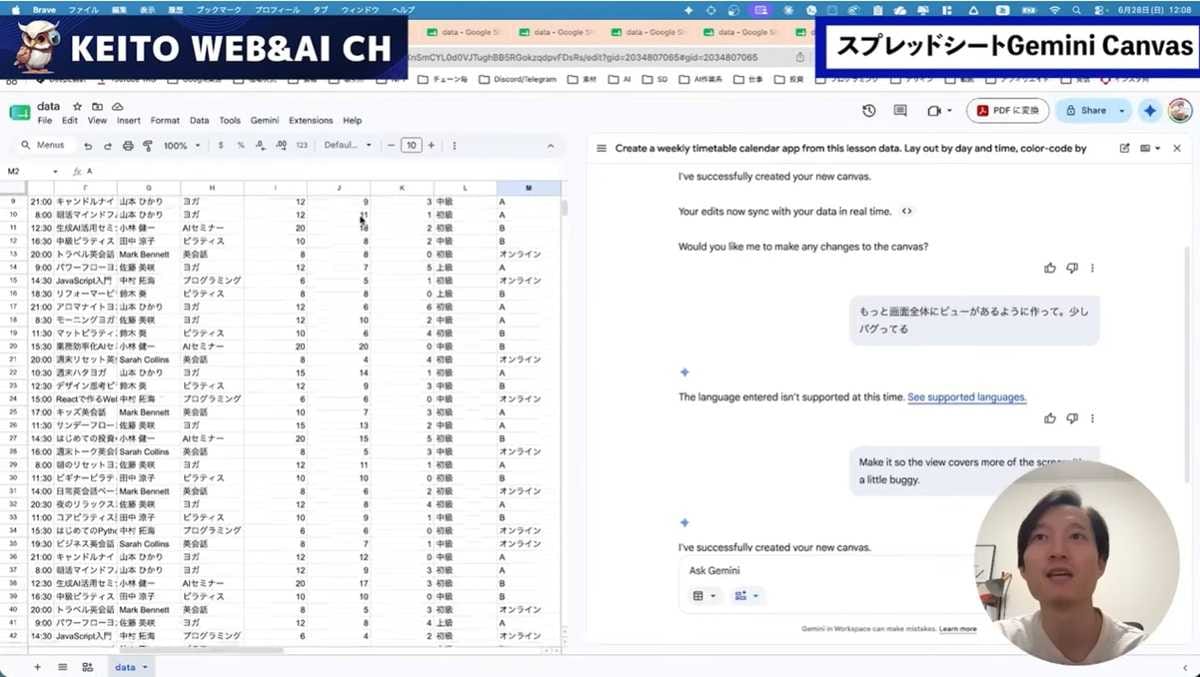
Task: Decrease decimal places
Action: tap(260, 146)
